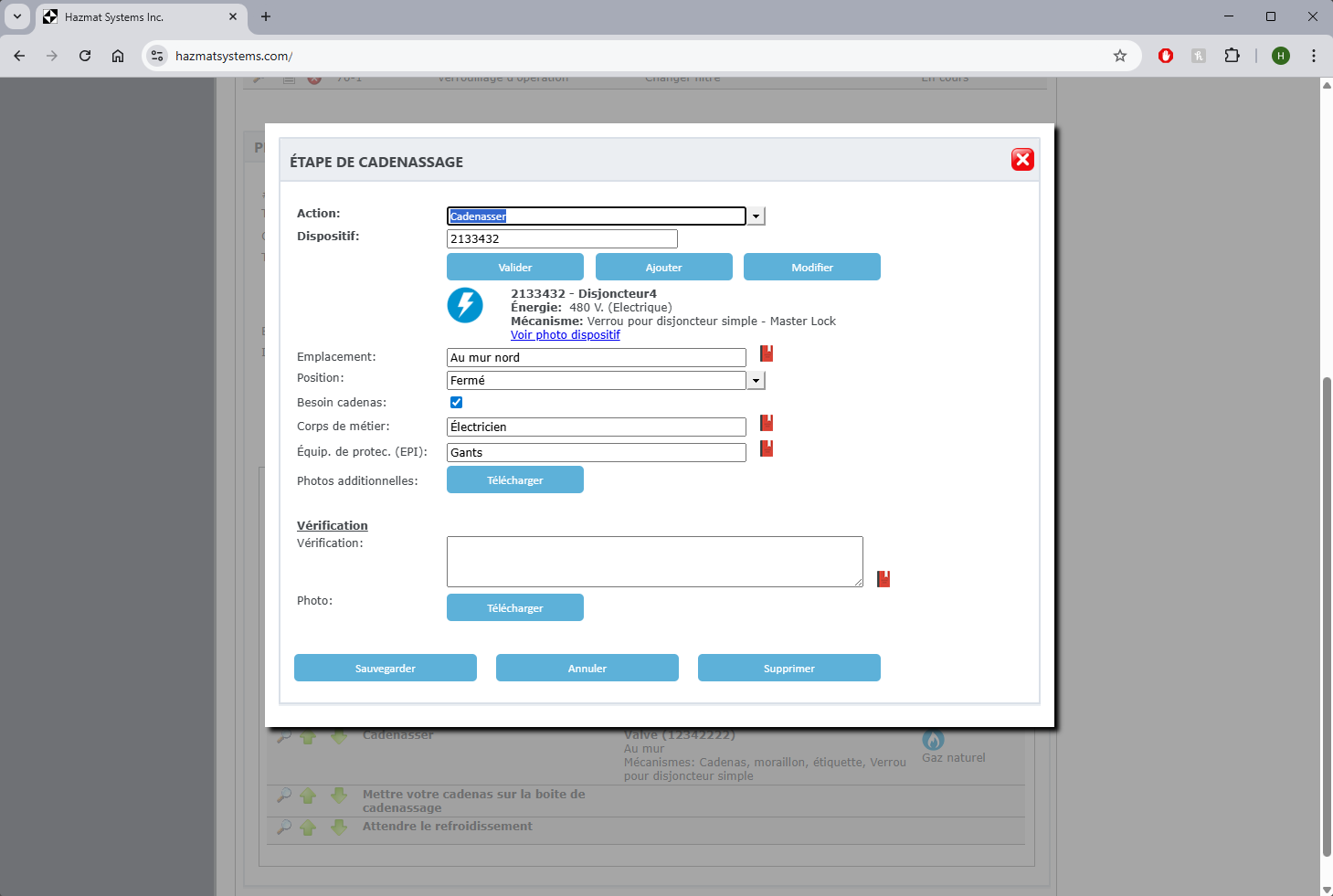Open the Voir photo dispositif link
Image resolution: width=1333 pixels, height=896 pixels.
tap(565, 335)
